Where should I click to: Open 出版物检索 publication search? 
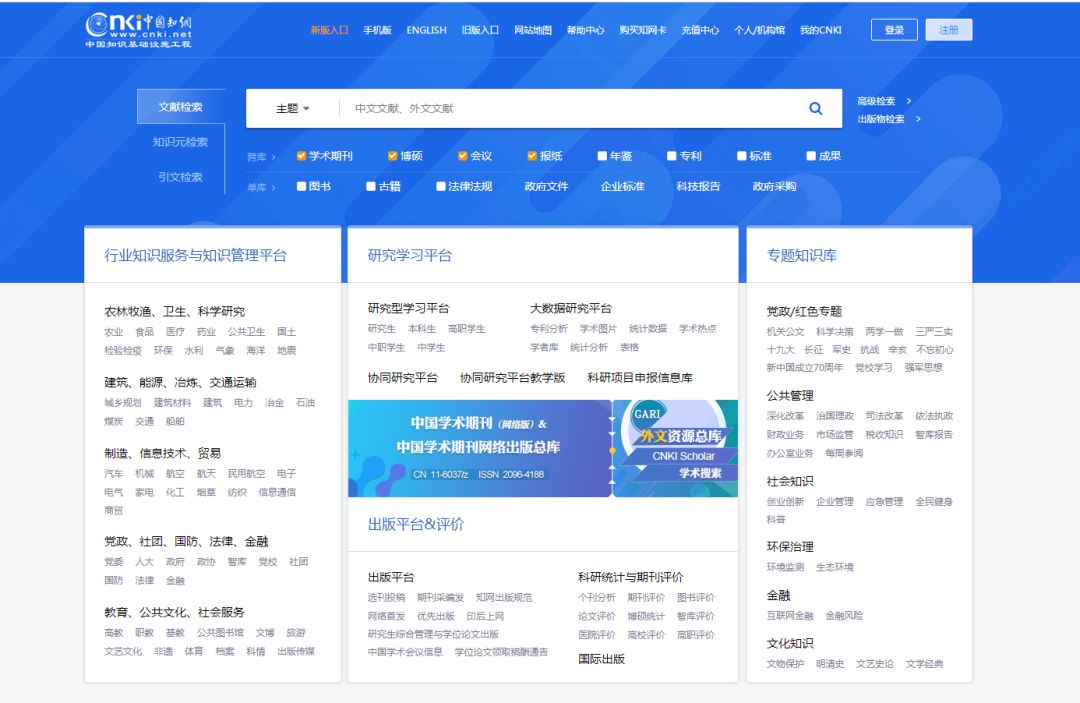(883, 120)
